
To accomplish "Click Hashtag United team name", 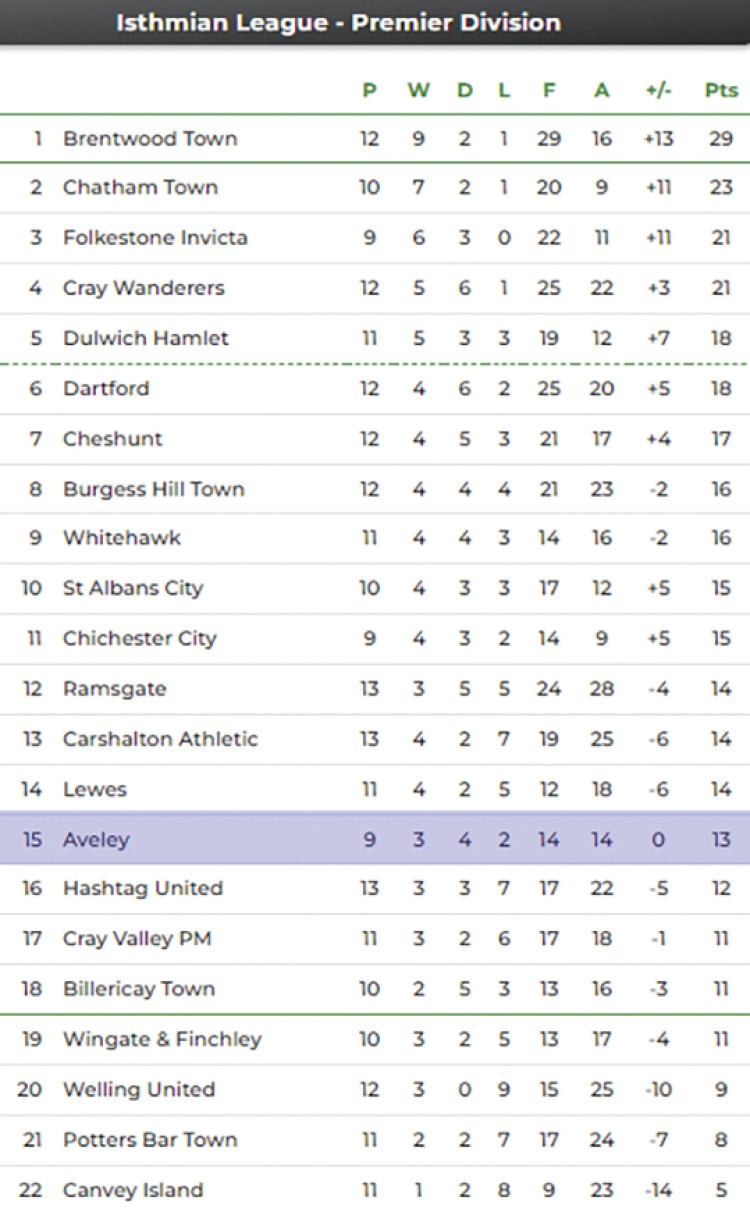I will (143, 888).
